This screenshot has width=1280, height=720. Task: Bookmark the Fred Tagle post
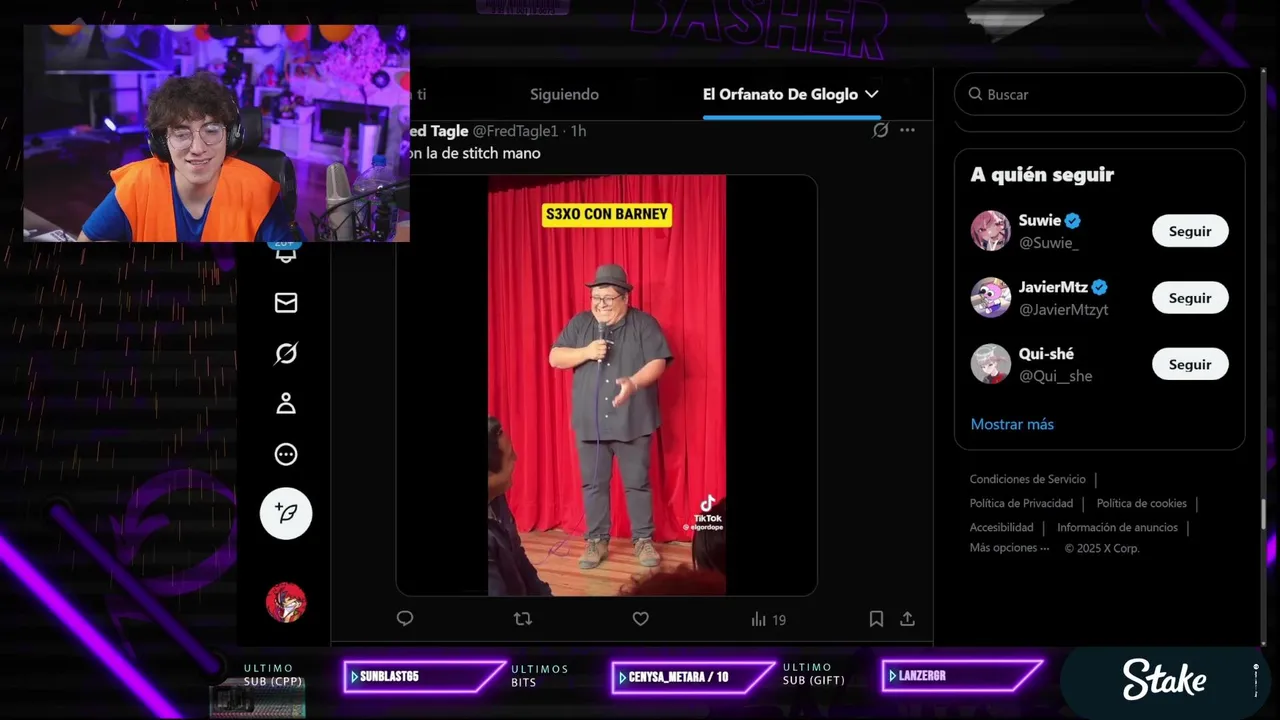point(876,619)
